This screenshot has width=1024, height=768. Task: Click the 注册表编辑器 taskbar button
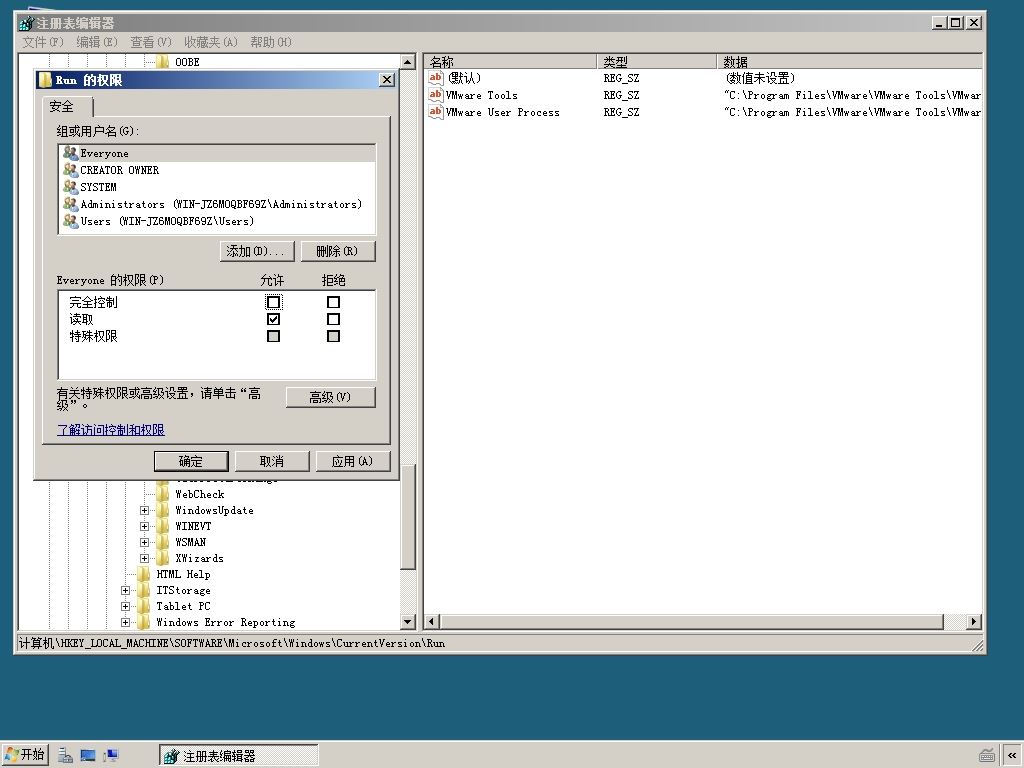pyautogui.click(x=239, y=756)
